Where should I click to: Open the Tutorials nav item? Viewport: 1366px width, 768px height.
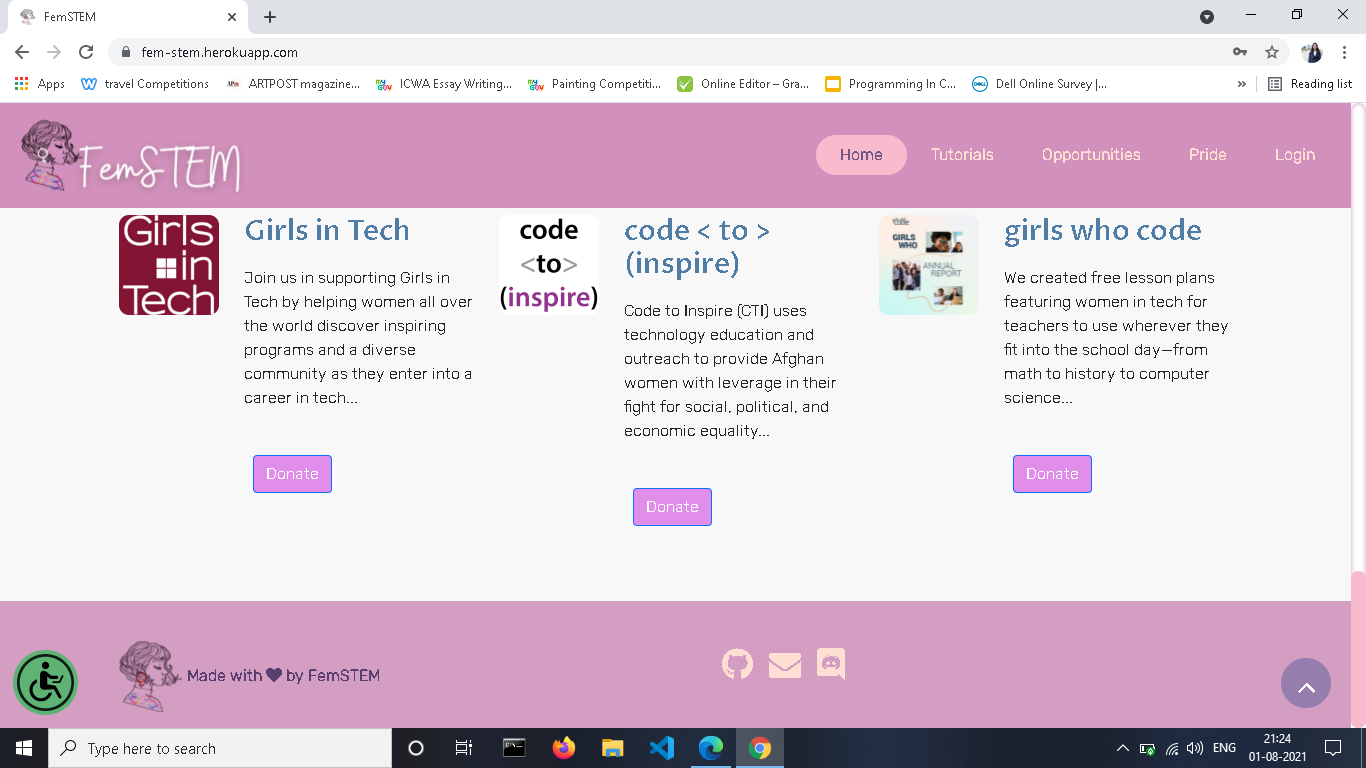(x=962, y=155)
